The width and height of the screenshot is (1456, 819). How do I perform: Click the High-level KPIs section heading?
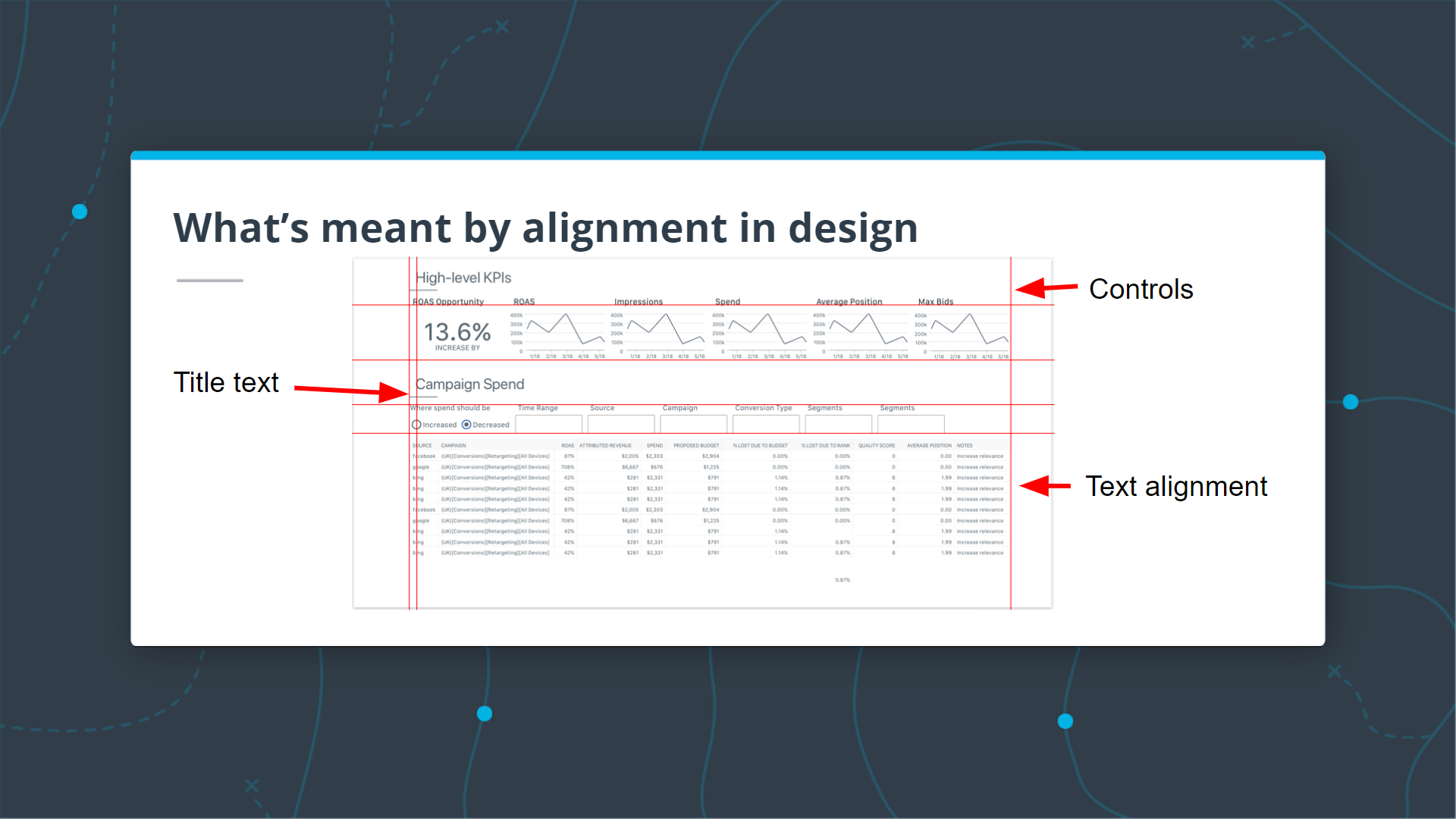click(463, 278)
